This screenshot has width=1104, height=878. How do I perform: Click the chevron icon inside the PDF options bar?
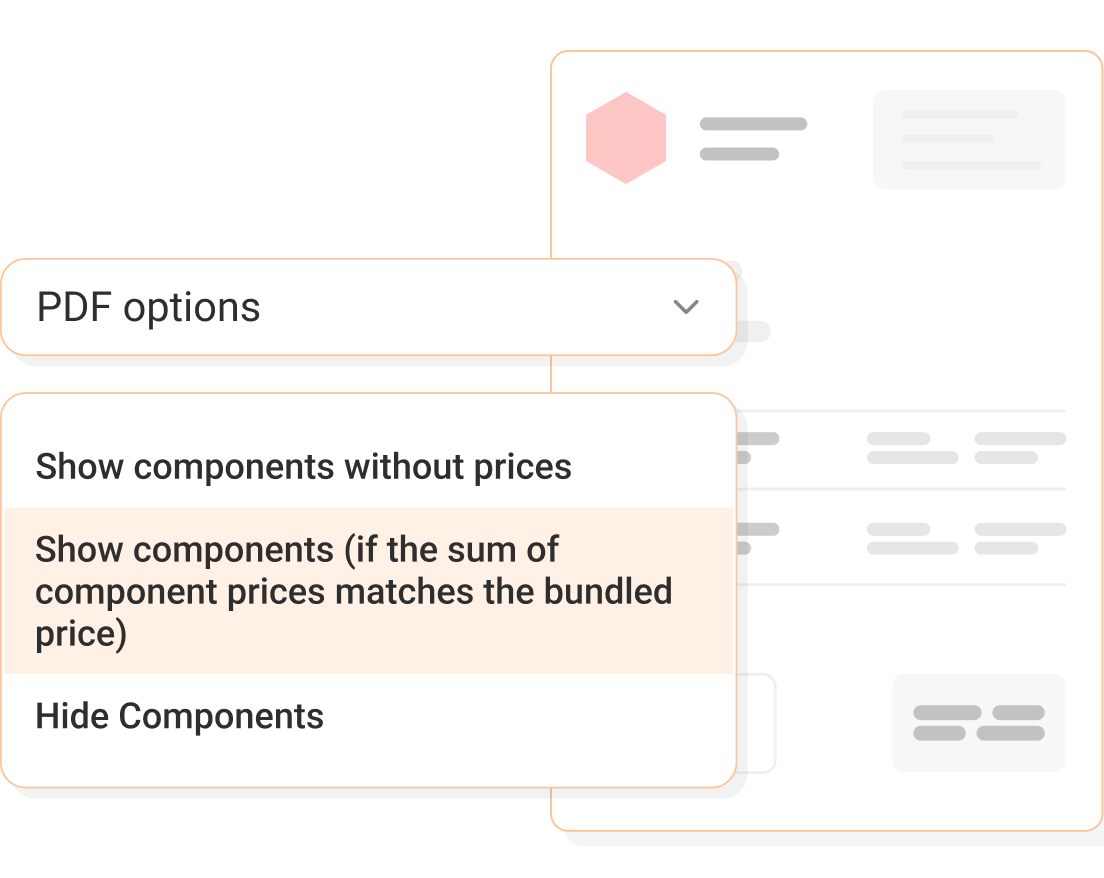point(685,308)
